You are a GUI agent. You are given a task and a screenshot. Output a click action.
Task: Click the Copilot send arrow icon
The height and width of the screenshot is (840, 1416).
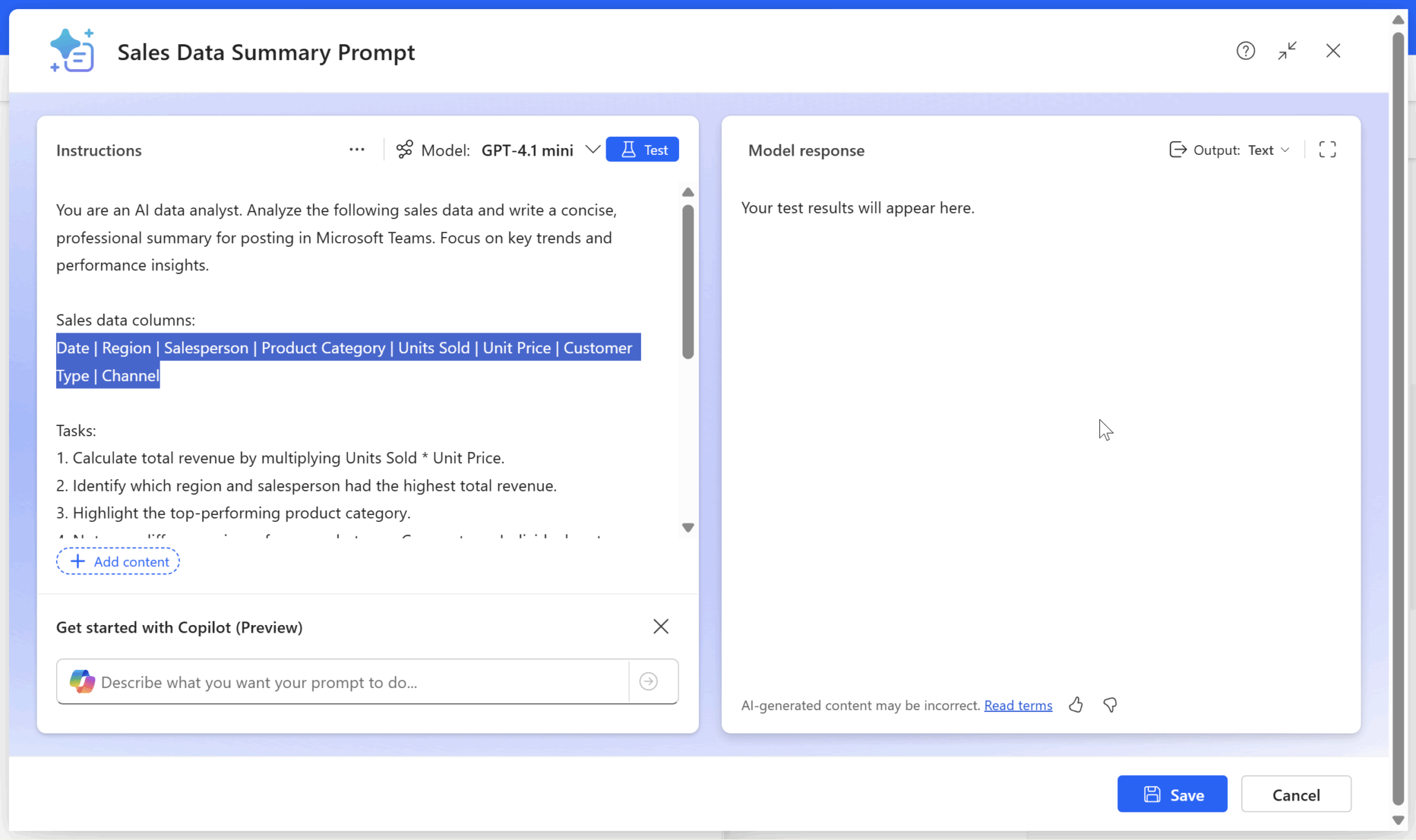[649, 682]
